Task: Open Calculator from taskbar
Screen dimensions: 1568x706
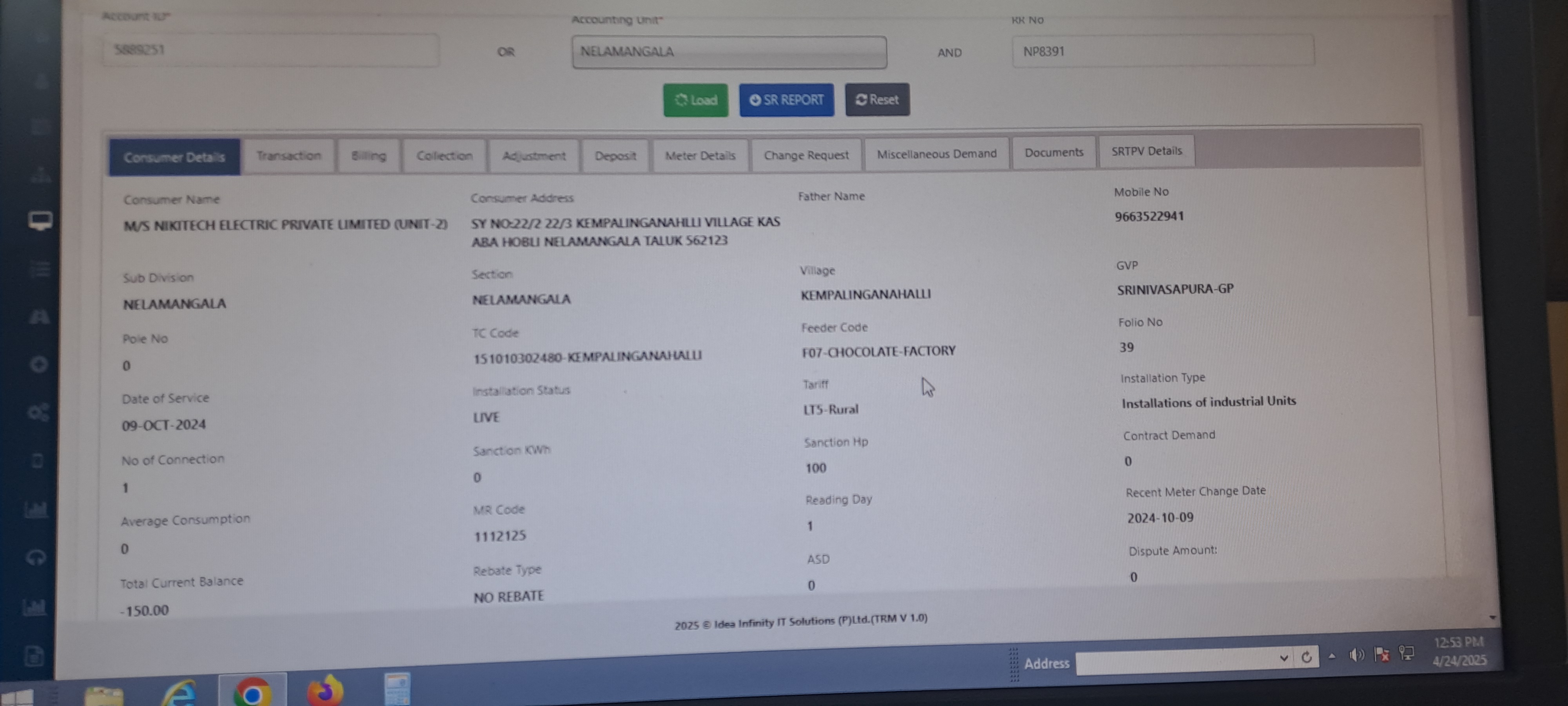Action: point(397,689)
